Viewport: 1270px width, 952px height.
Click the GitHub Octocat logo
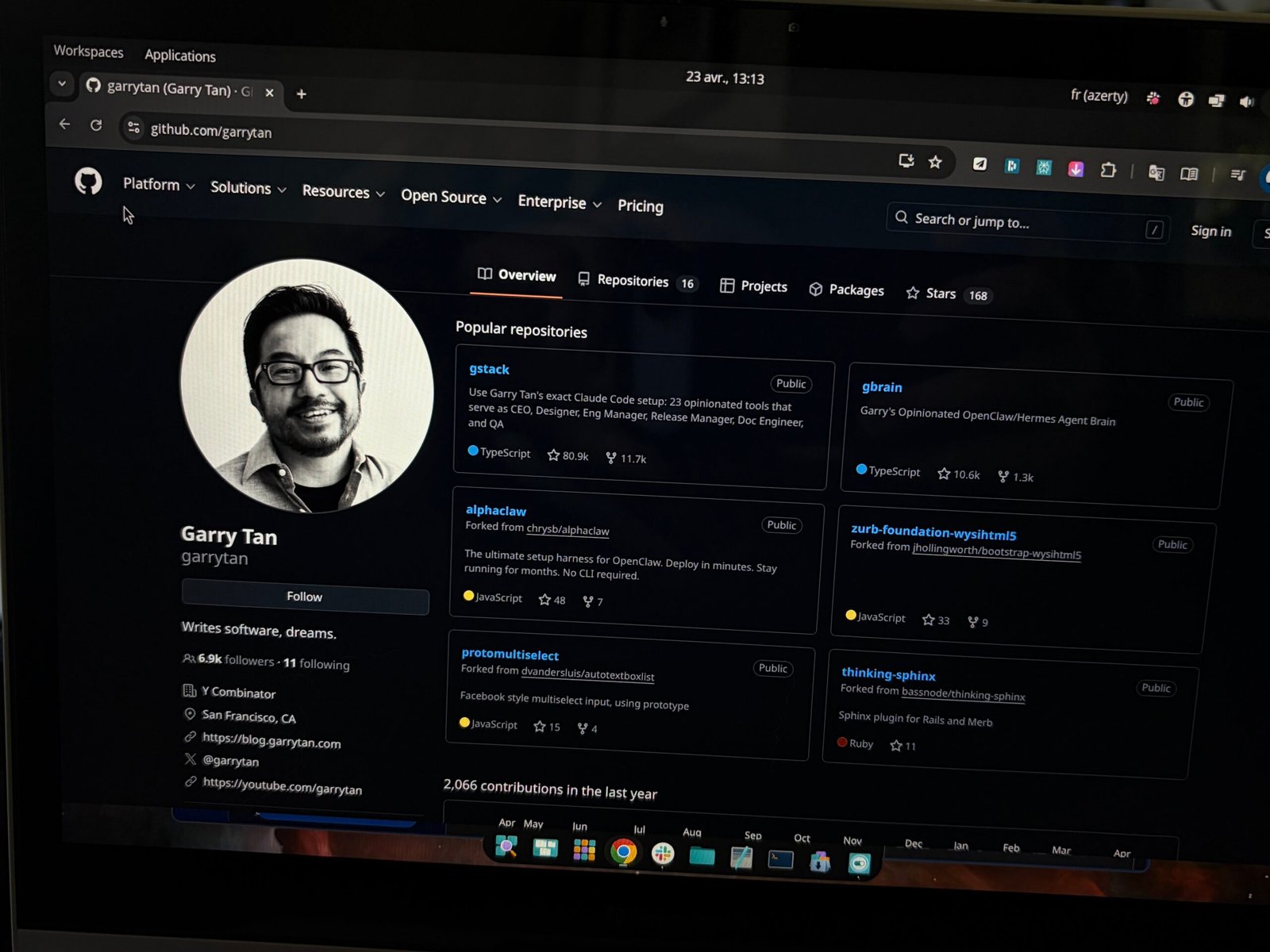(88, 182)
